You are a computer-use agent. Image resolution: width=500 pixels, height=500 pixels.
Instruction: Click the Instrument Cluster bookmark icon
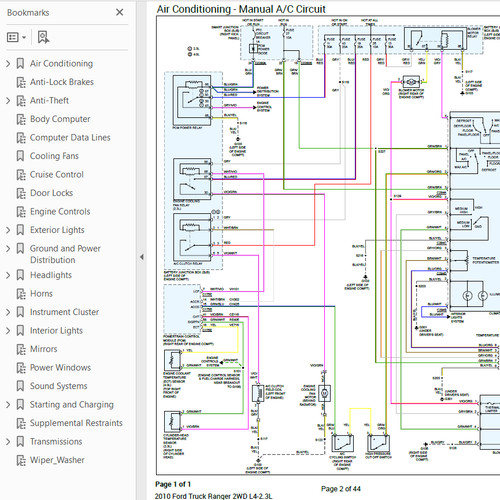coord(20,312)
